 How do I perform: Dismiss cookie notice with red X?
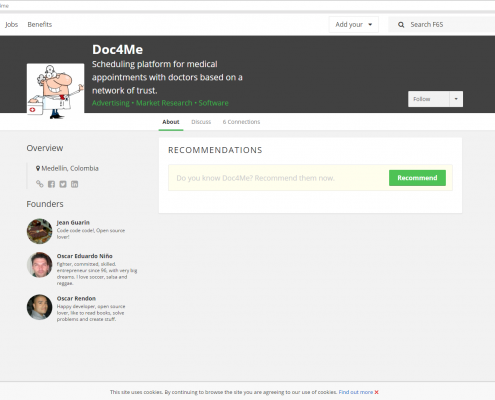click(x=376, y=392)
